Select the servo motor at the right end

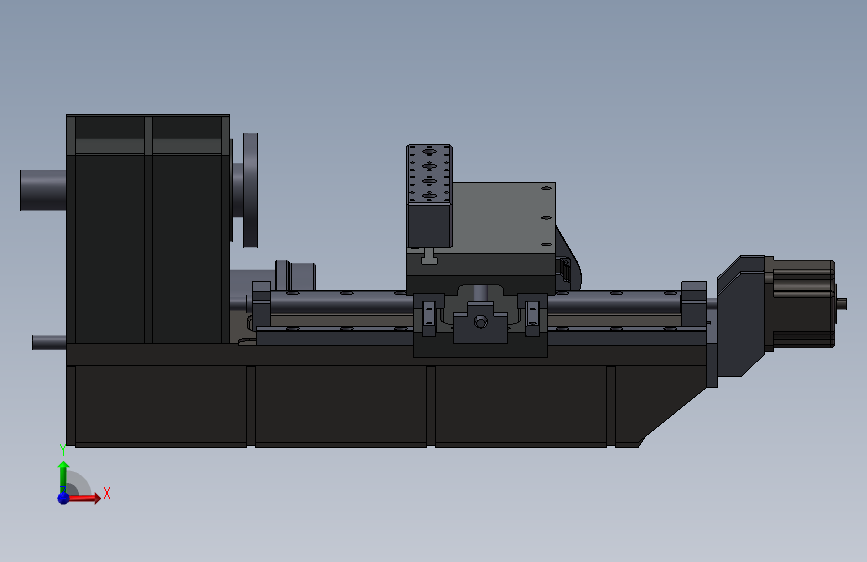point(804,304)
